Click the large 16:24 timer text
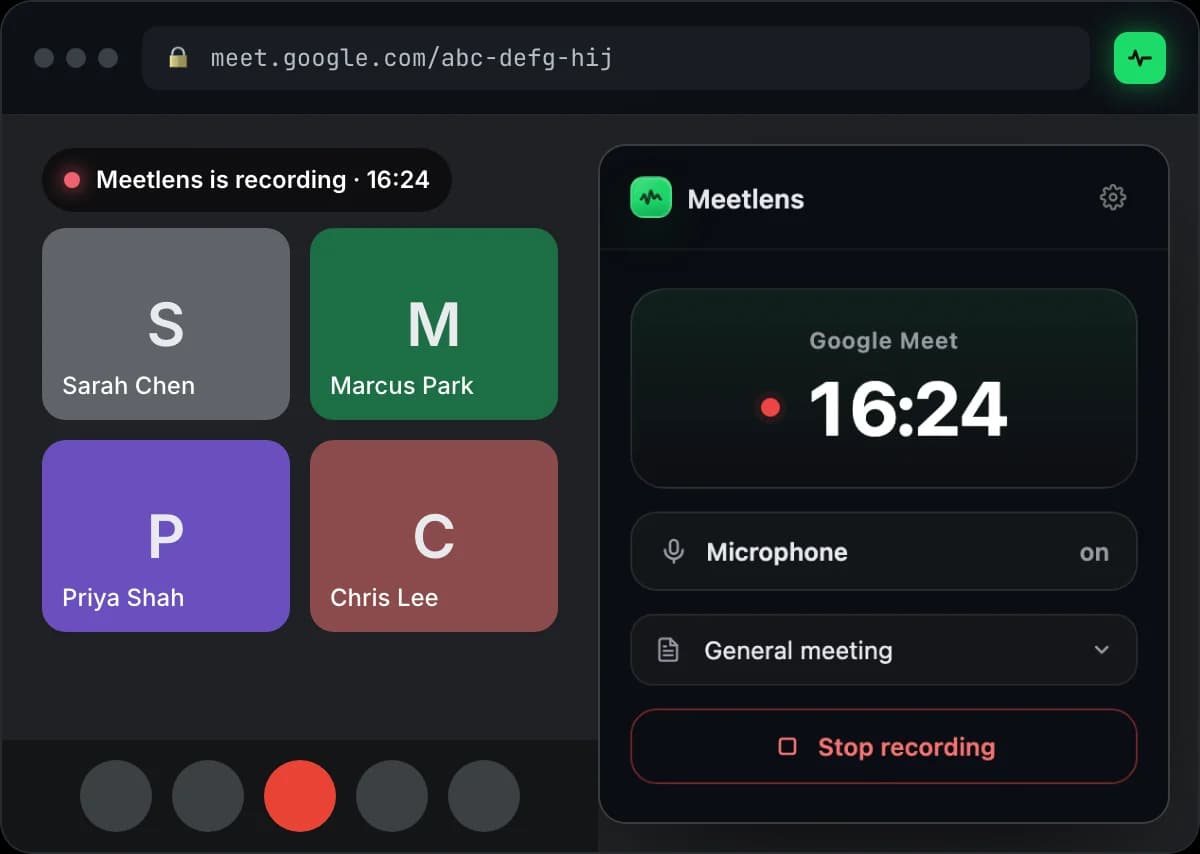Viewport: 1200px width, 854px height. (908, 409)
